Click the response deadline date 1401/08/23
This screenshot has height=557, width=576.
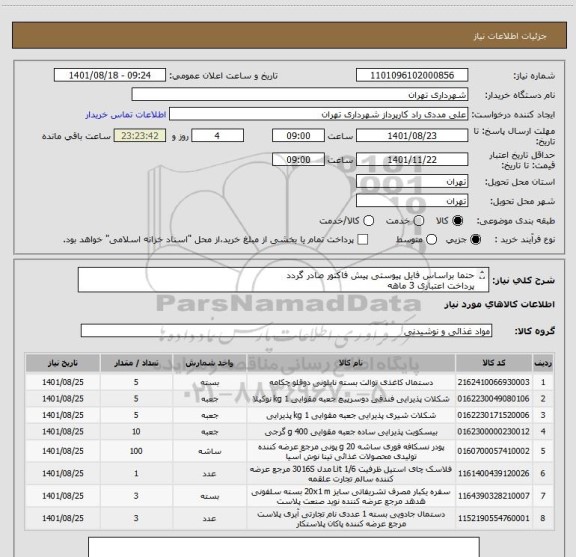412,136
